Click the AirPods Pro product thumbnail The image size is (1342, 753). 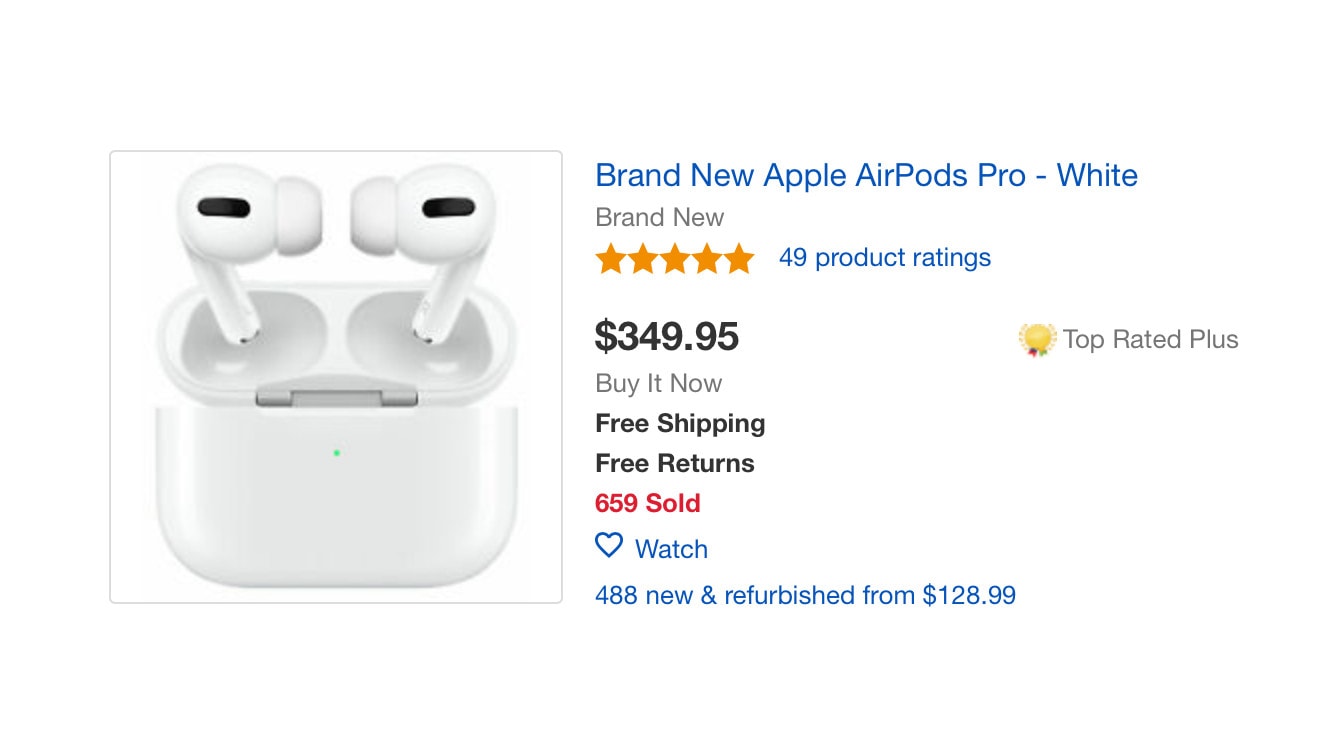point(336,377)
